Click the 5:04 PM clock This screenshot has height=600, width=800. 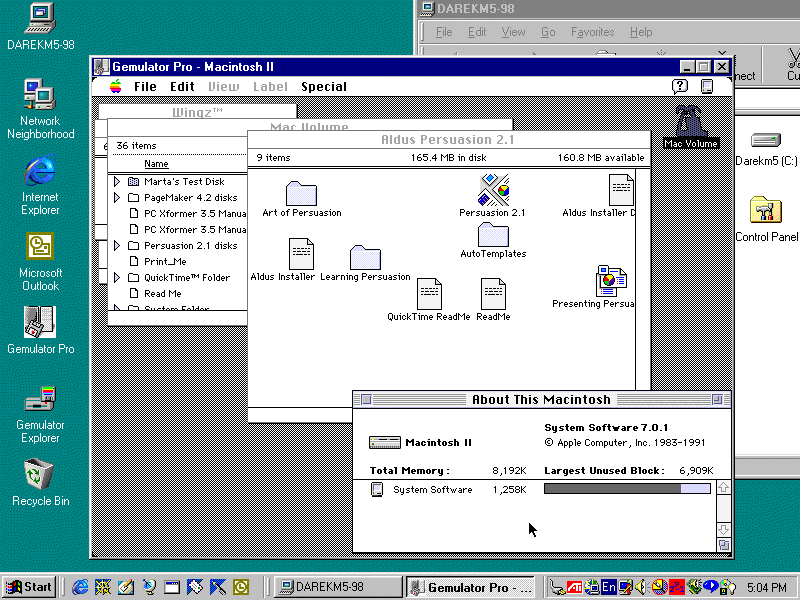pos(767,588)
